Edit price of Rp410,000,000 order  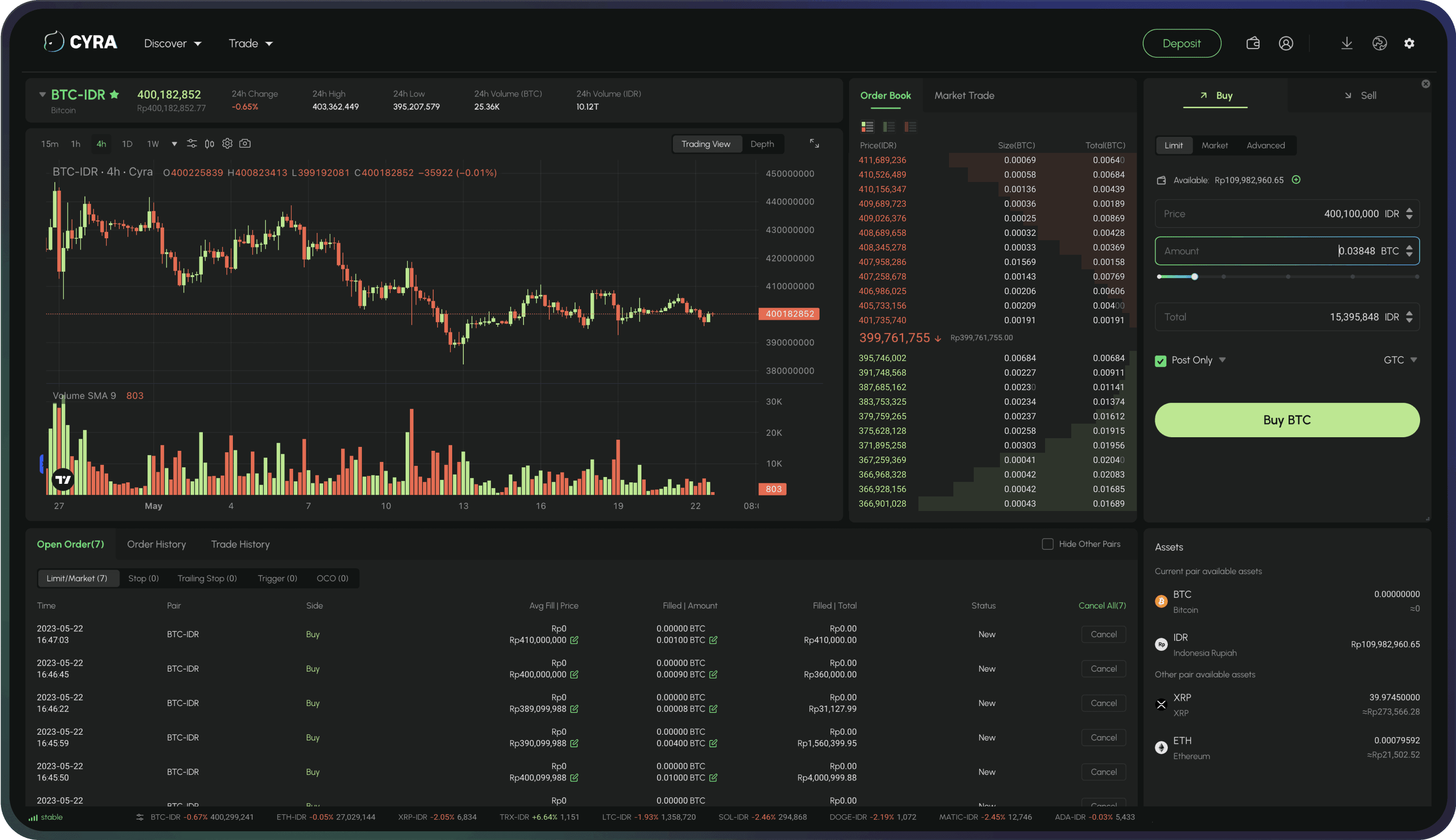[x=574, y=640]
